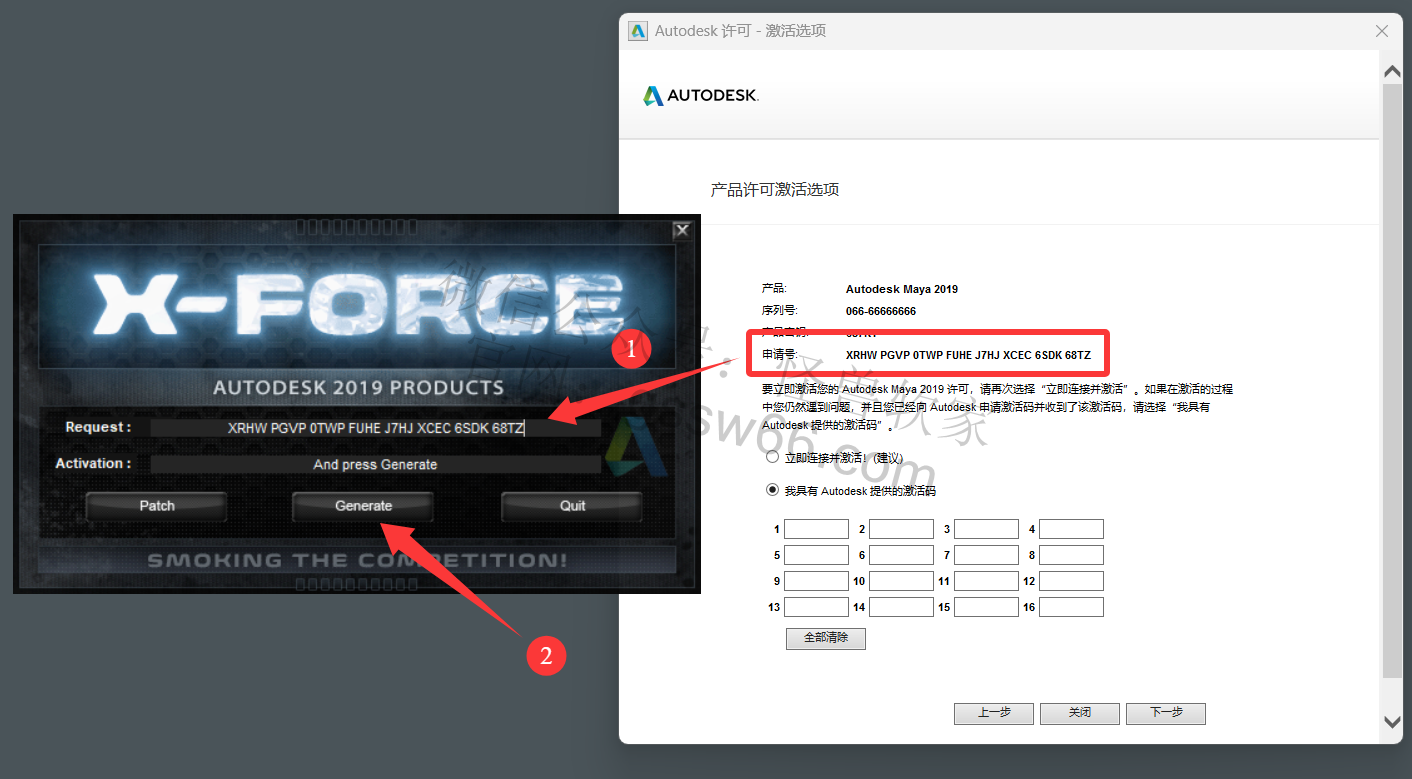
Task: Click activation code field 1
Action: point(816,529)
